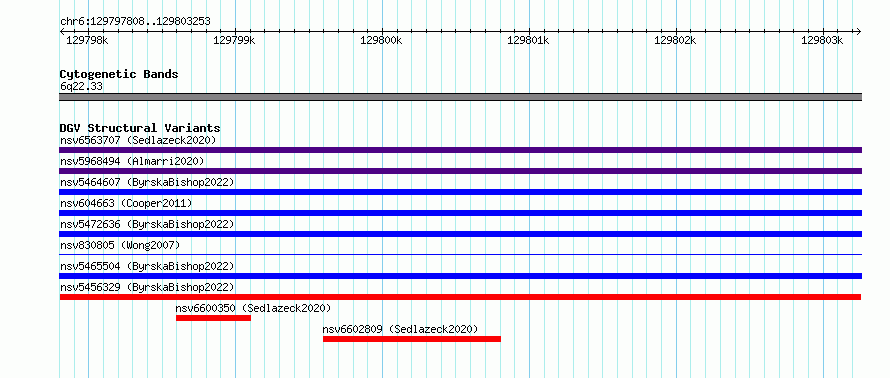The image size is (890, 378).
Task: Click the nsv5472636 (ByrskaBishop2022) label
Action: [x=147, y=224]
